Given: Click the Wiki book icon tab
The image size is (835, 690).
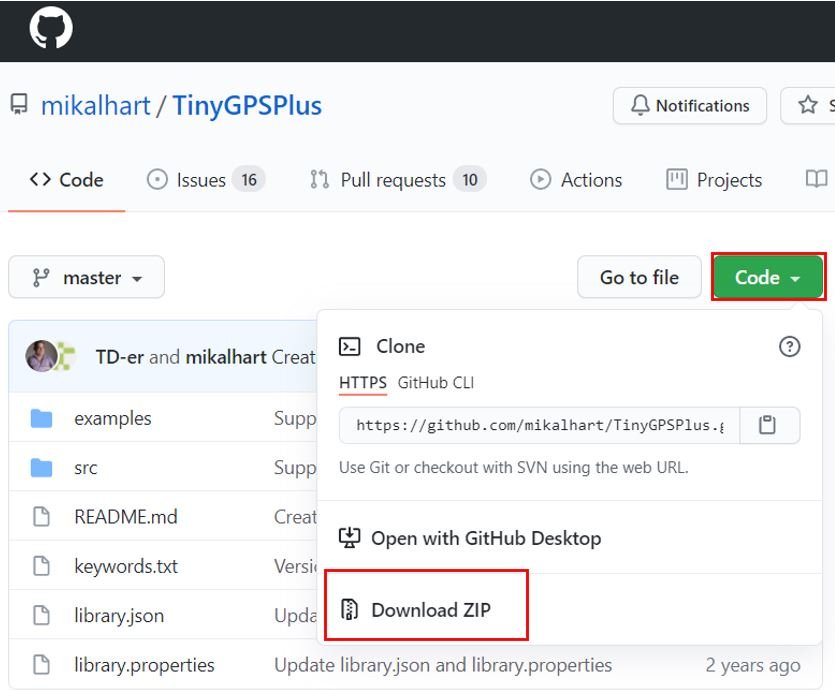Looking at the screenshot, I should pos(816,179).
